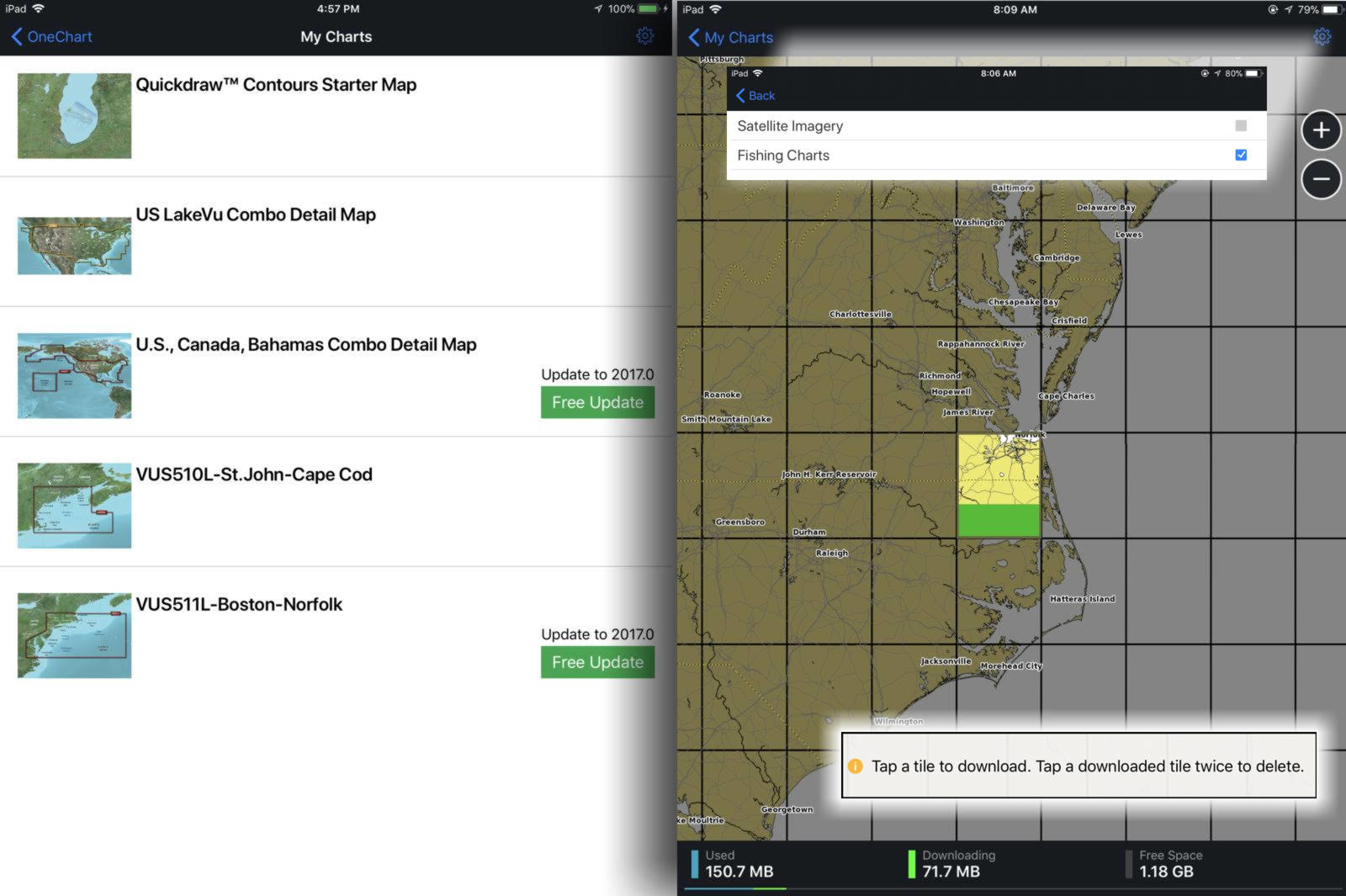The width and height of the screenshot is (1346, 896).
Task: Tap 'Update to 2017.0' text for U.S., Canada map
Action: [597, 374]
